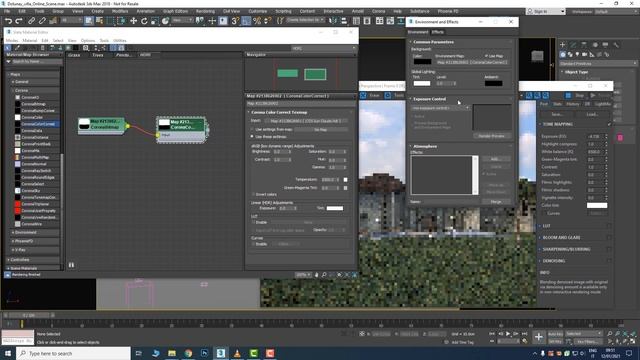Screen dimensions: 640x360
Task: Click the Redo arrow in main toolbar
Action: [19, 21]
